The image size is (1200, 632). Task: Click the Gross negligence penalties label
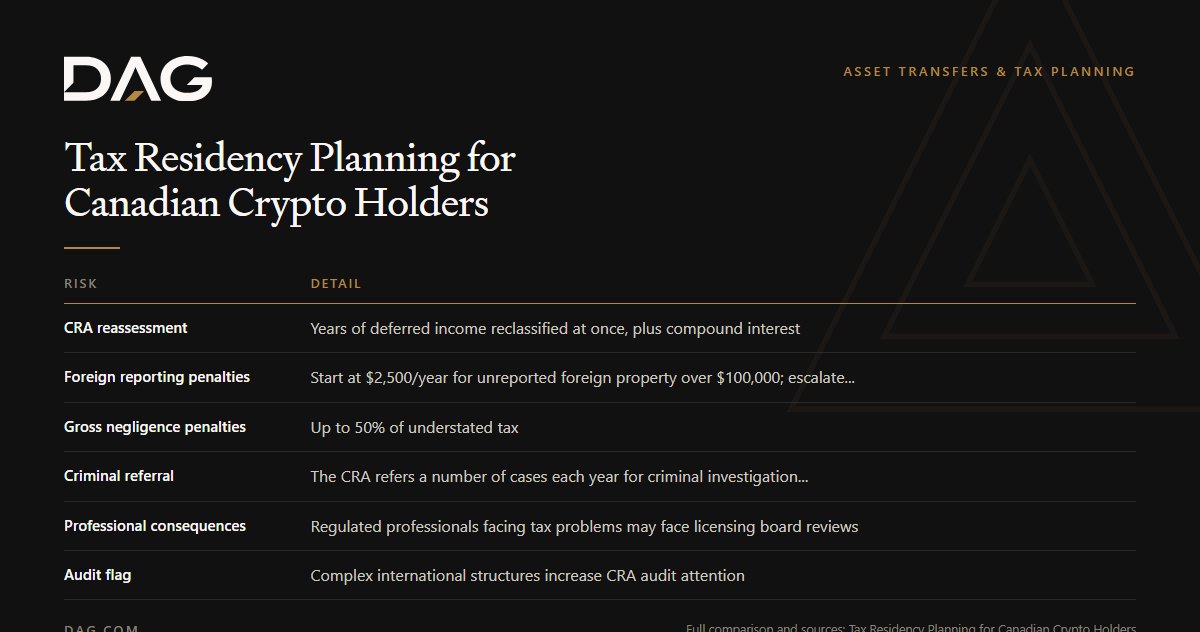[x=155, y=427]
